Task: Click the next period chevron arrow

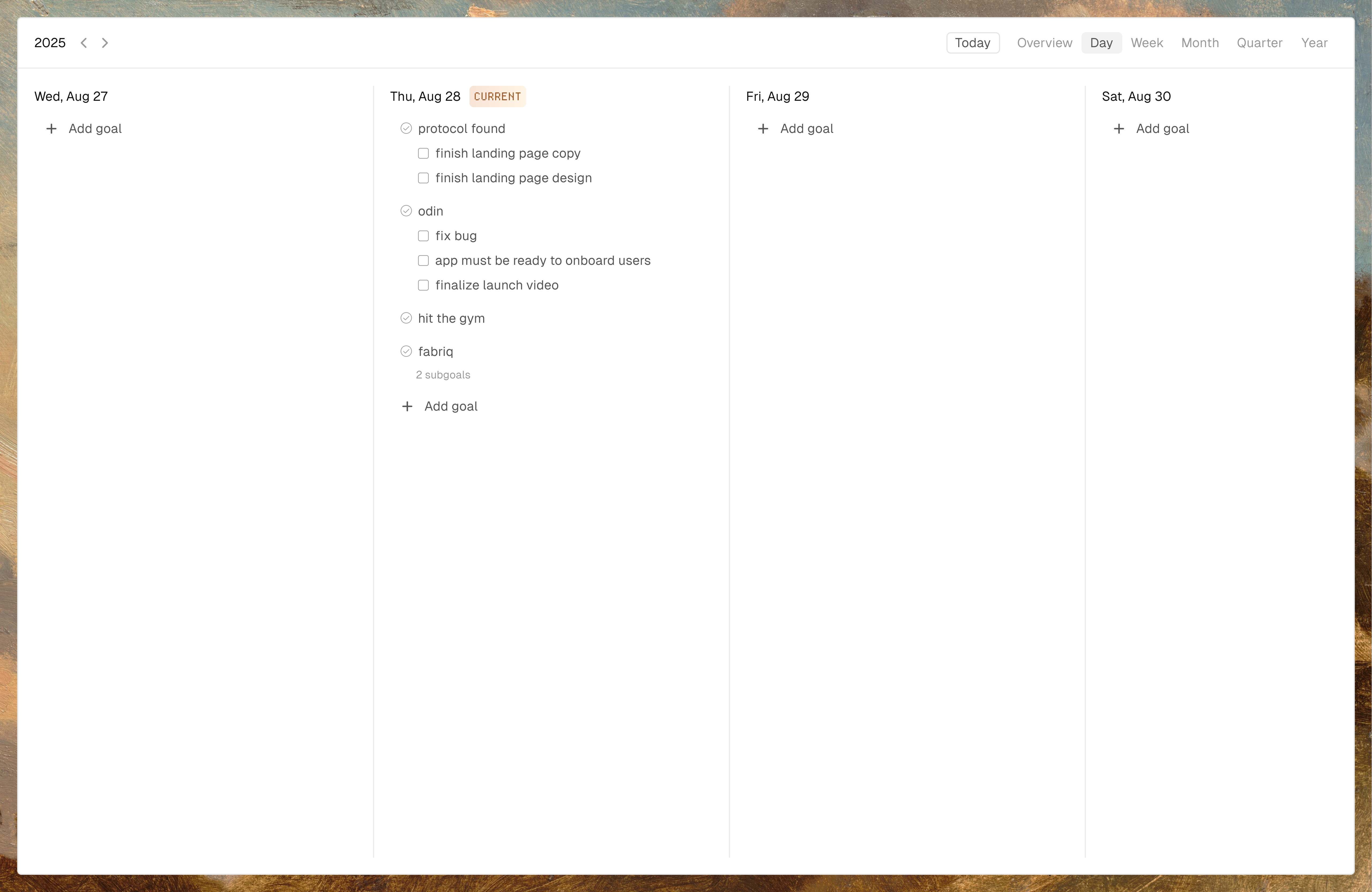Action: click(x=105, y=43)
